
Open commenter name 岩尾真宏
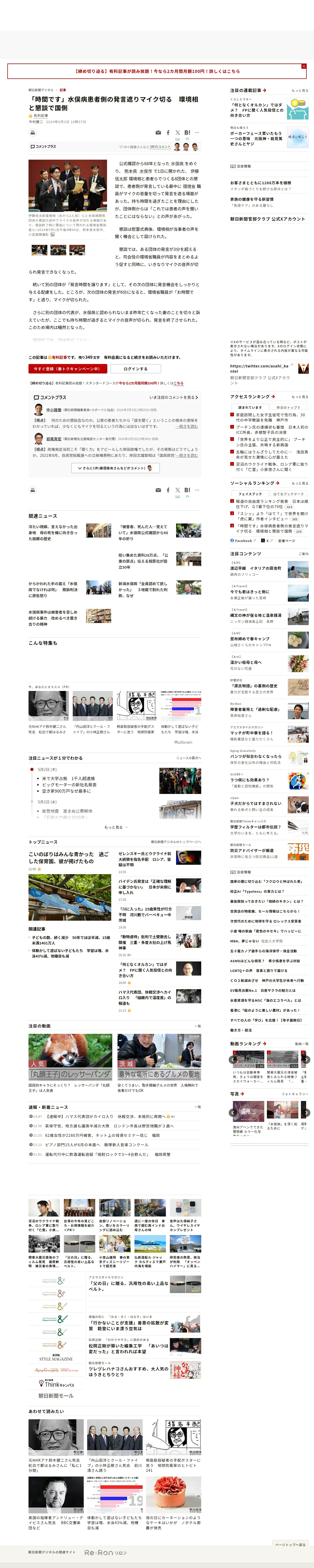[x=54, y=438]
